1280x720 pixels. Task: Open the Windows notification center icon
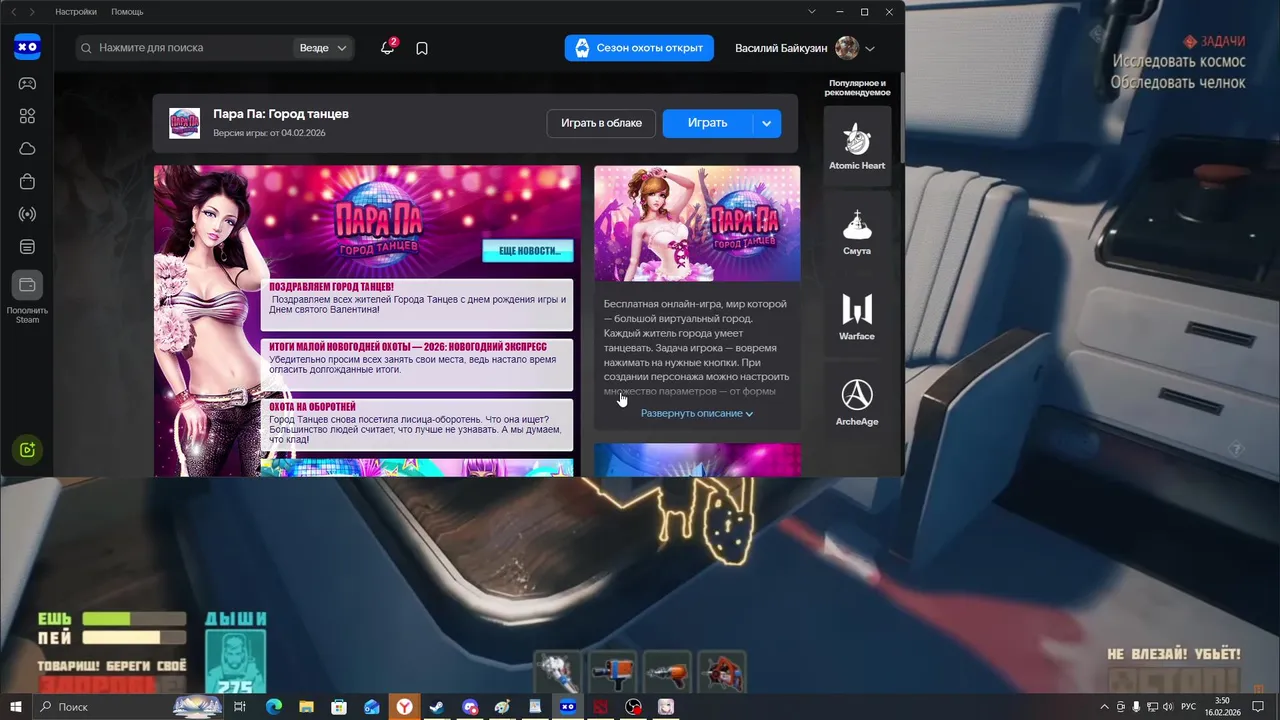click(x=1259, y=707)
